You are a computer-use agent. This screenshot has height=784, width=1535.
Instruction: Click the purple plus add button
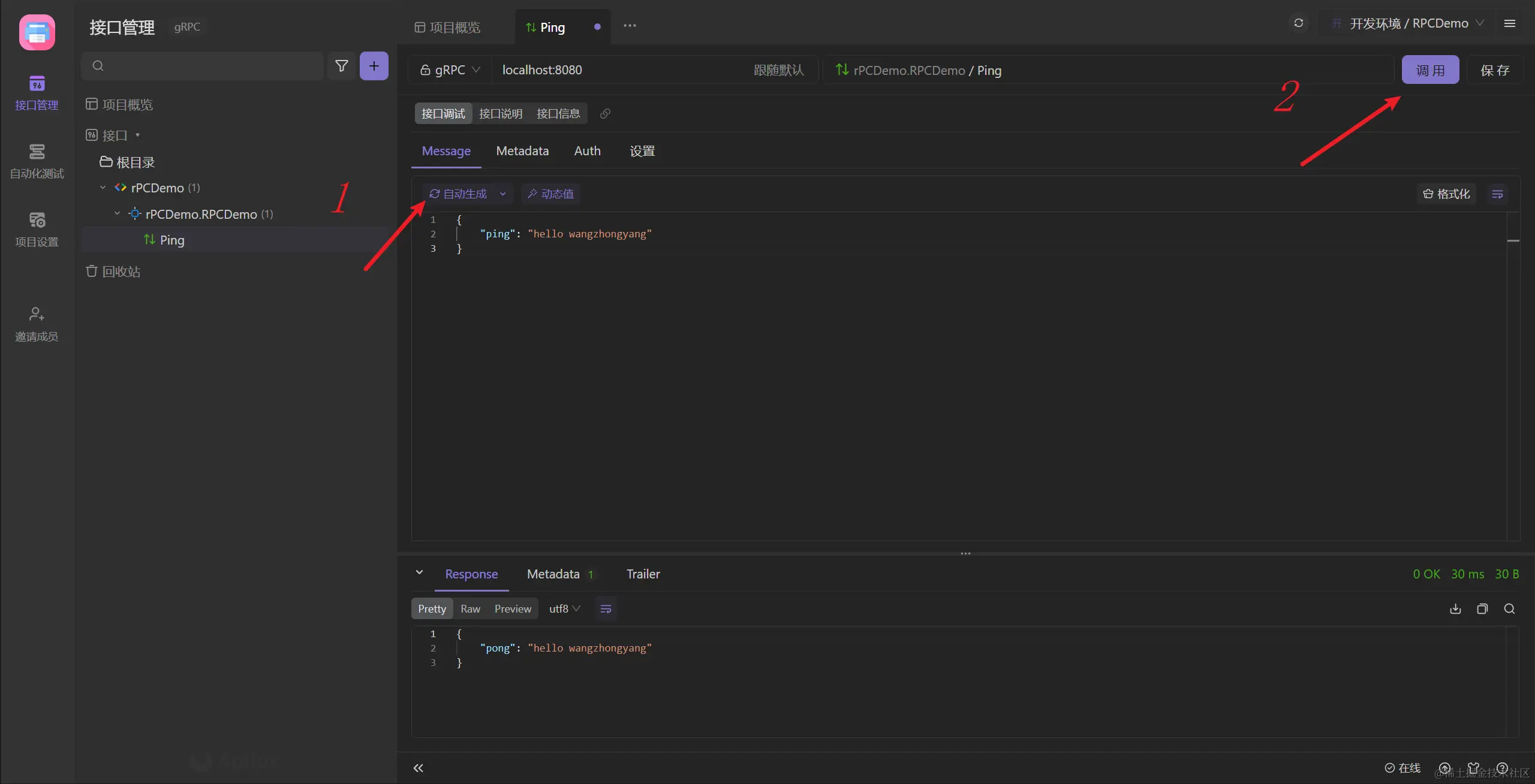click(374, 66)
